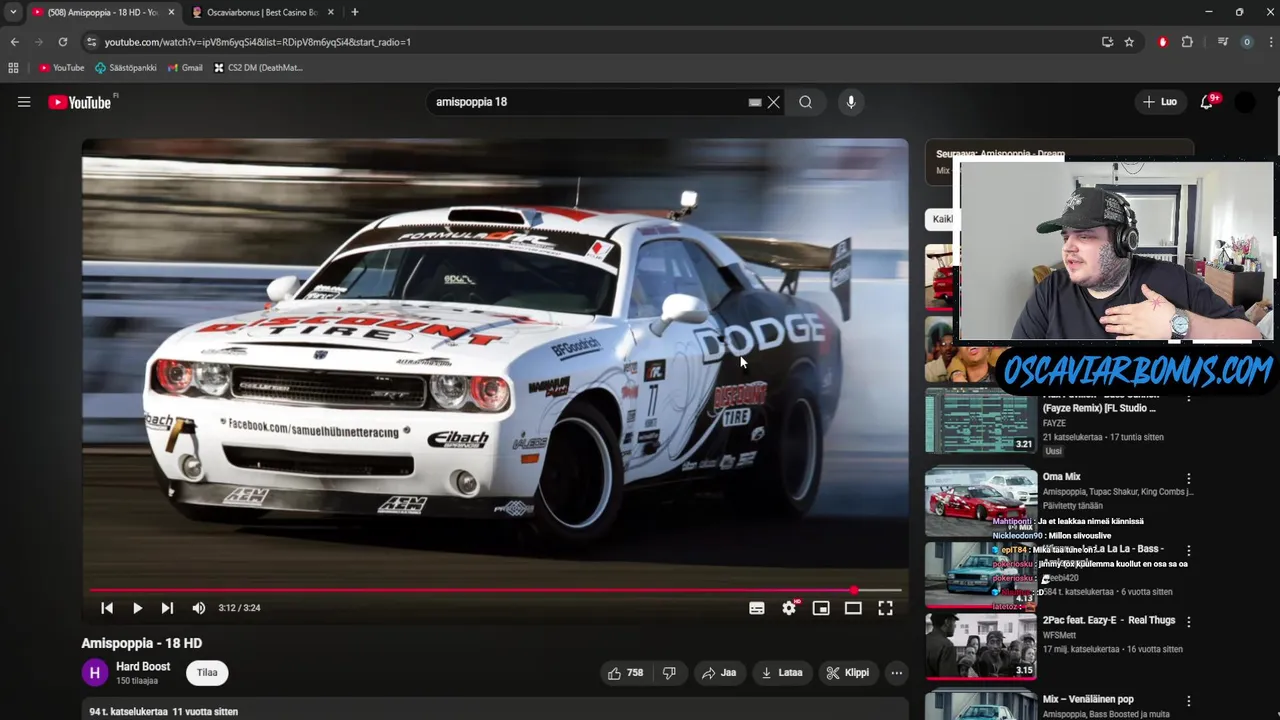Open player settings gear
The height and width of the screenshot is (720, 1280).
pos(789,608)
